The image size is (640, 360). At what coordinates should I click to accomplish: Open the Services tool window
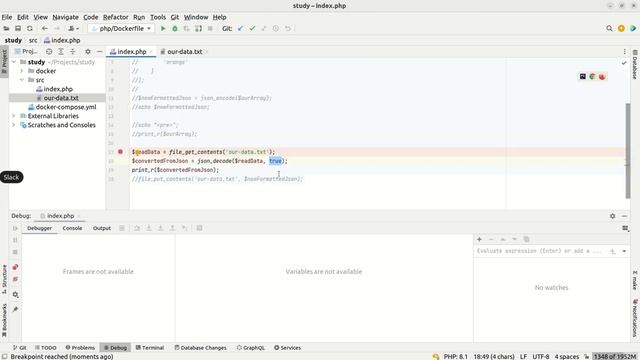click(287, 348)
